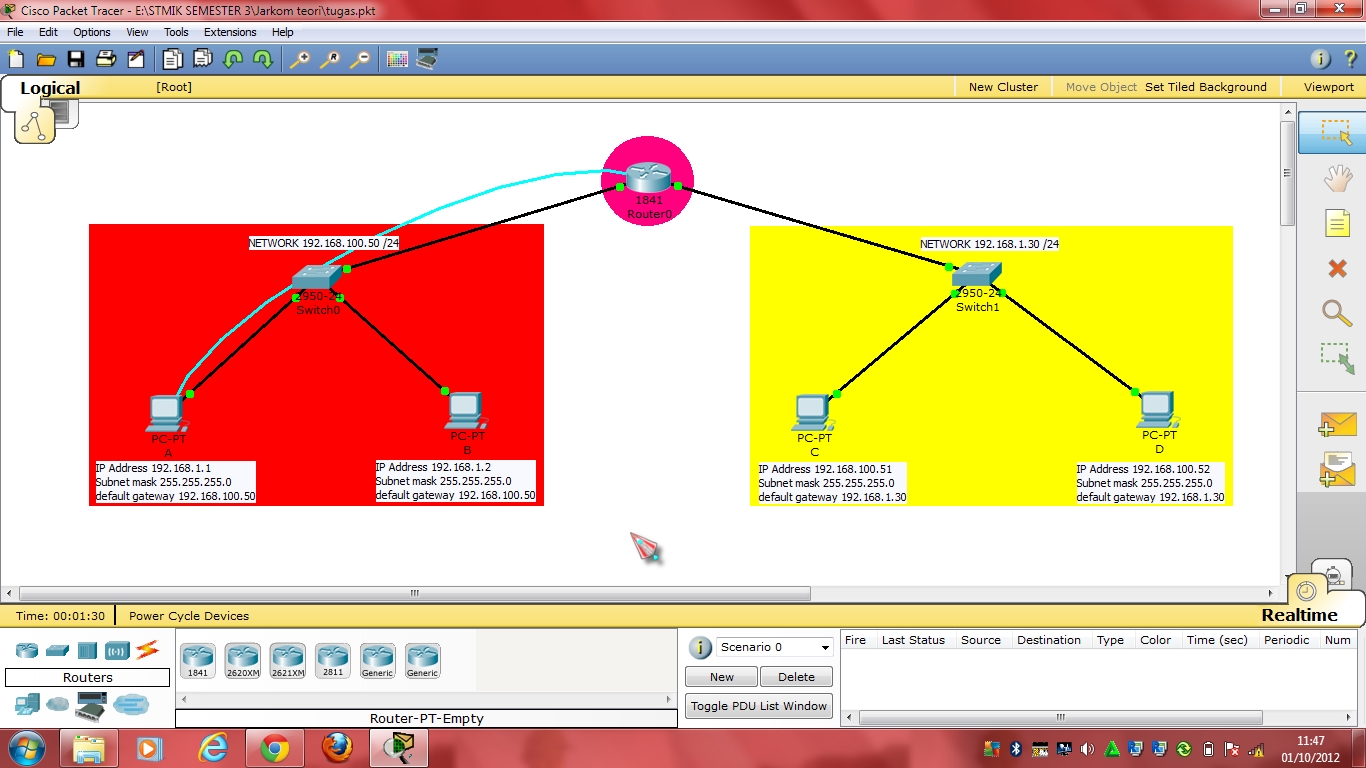Open the Custom Devices Dialog icon

427,59
